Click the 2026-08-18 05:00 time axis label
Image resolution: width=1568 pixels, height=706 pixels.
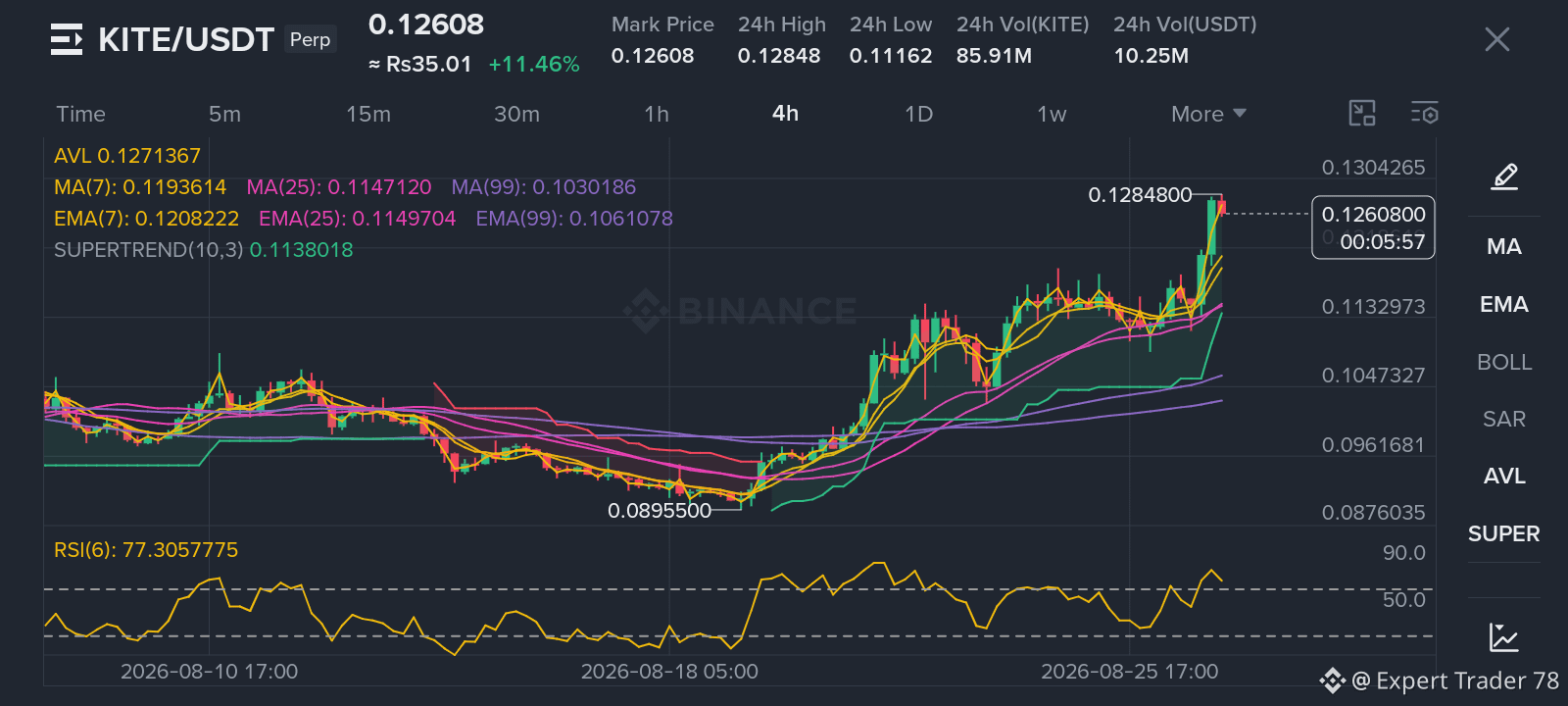tap(669, 672)
